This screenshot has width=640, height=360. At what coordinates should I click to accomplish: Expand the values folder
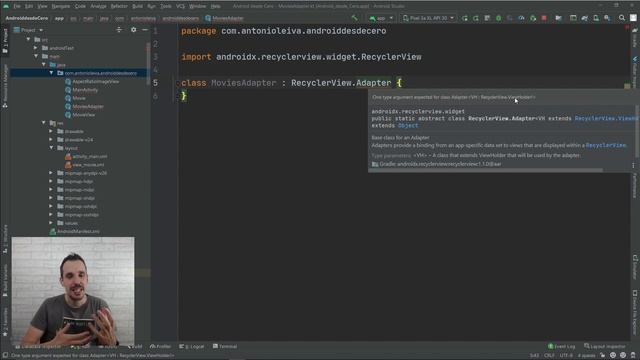[51, 223]
